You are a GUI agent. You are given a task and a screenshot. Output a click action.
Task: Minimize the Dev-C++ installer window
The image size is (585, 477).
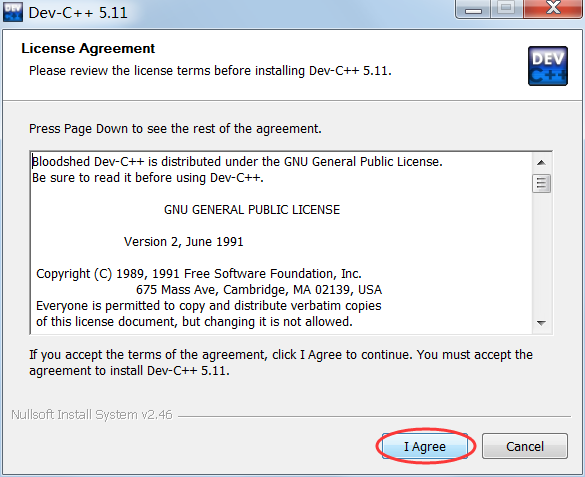point(473,9)
